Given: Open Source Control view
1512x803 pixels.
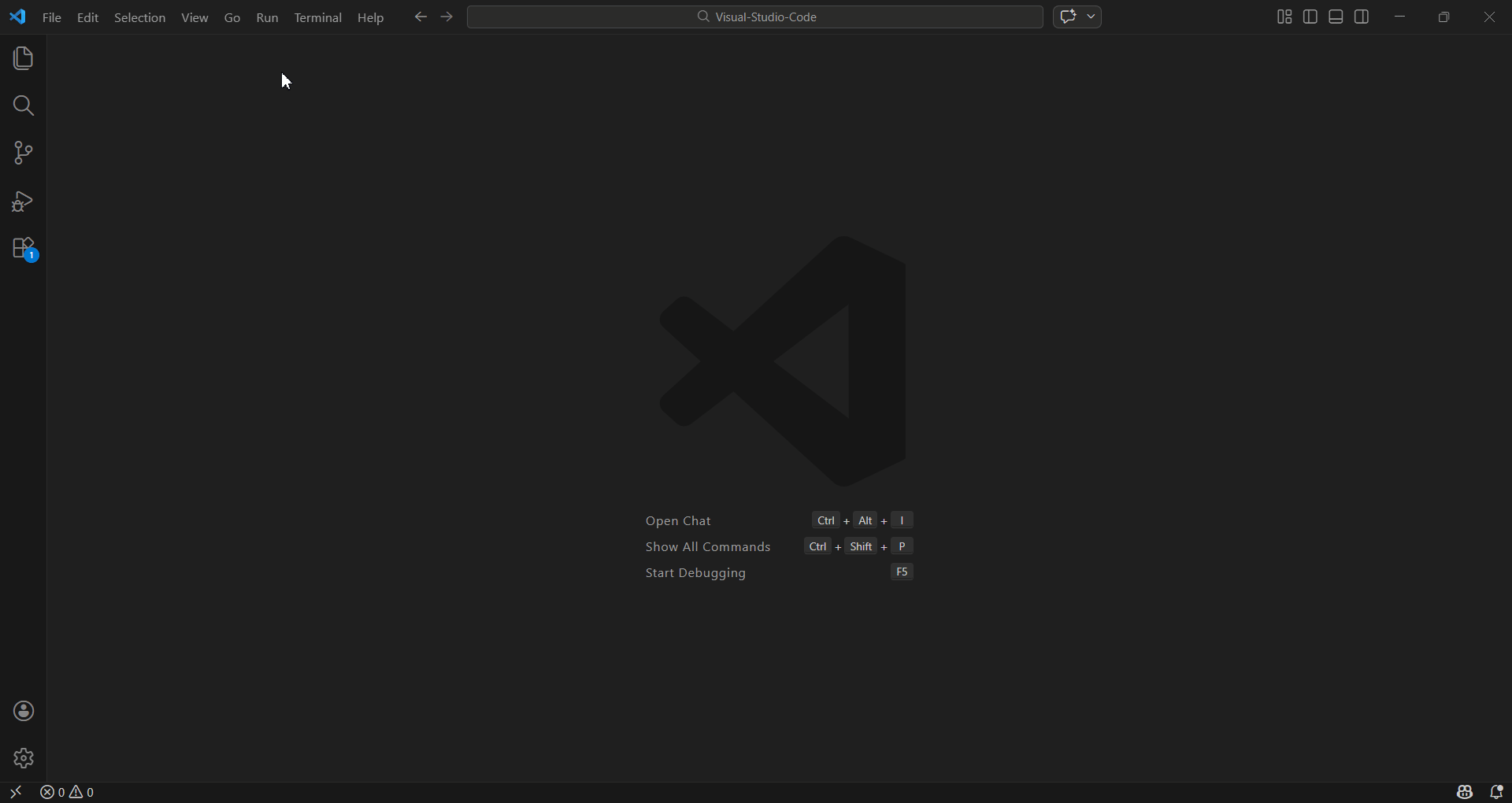Looking at the screenshot, I should coord(23,153).
